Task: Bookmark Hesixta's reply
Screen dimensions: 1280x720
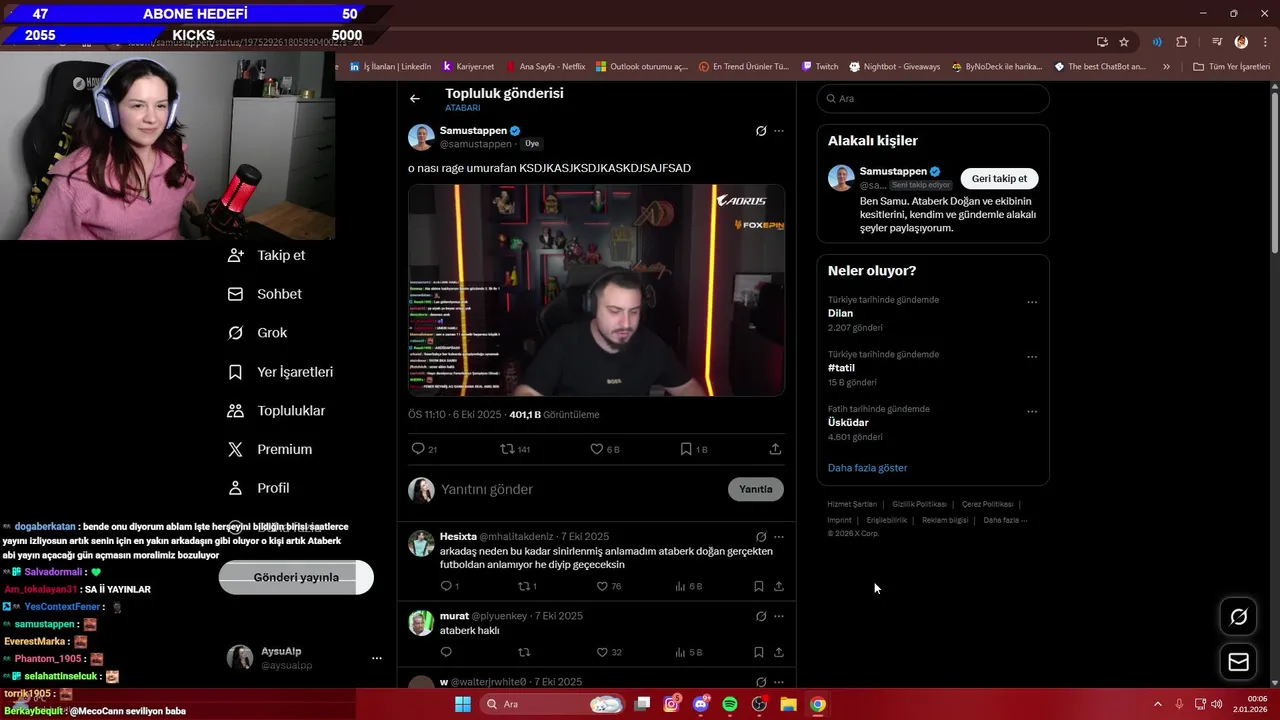Action: [x=758, y=586]
